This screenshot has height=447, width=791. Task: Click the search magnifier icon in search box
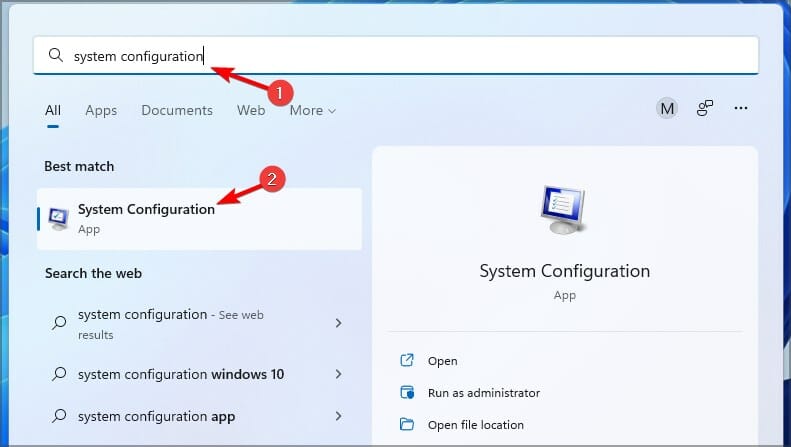pyautogui.click(x=56, y=55)
